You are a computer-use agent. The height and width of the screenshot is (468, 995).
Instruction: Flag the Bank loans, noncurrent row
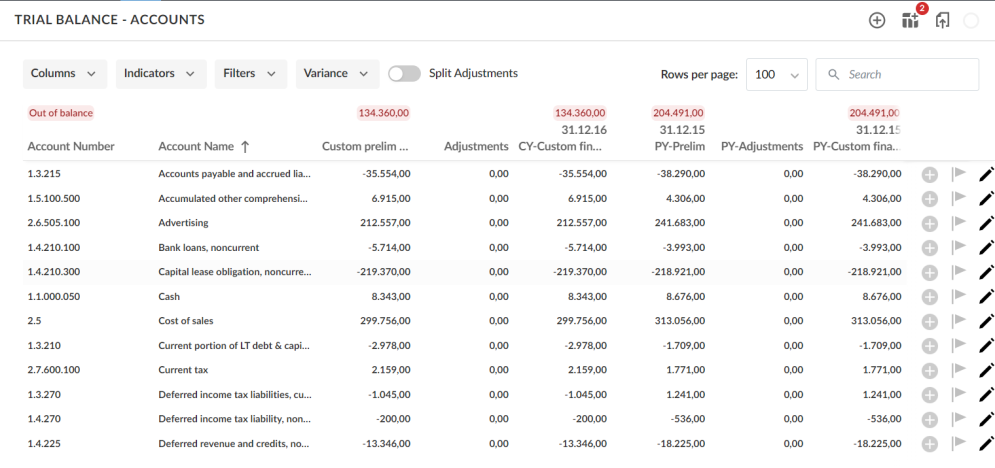pos(958,248)
